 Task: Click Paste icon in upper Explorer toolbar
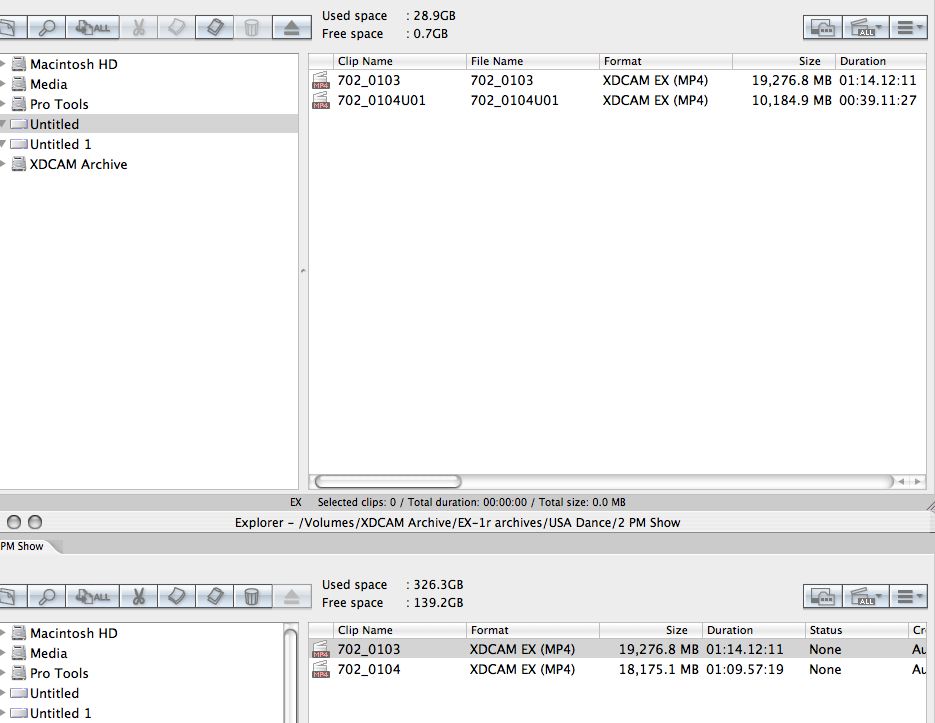215,27
